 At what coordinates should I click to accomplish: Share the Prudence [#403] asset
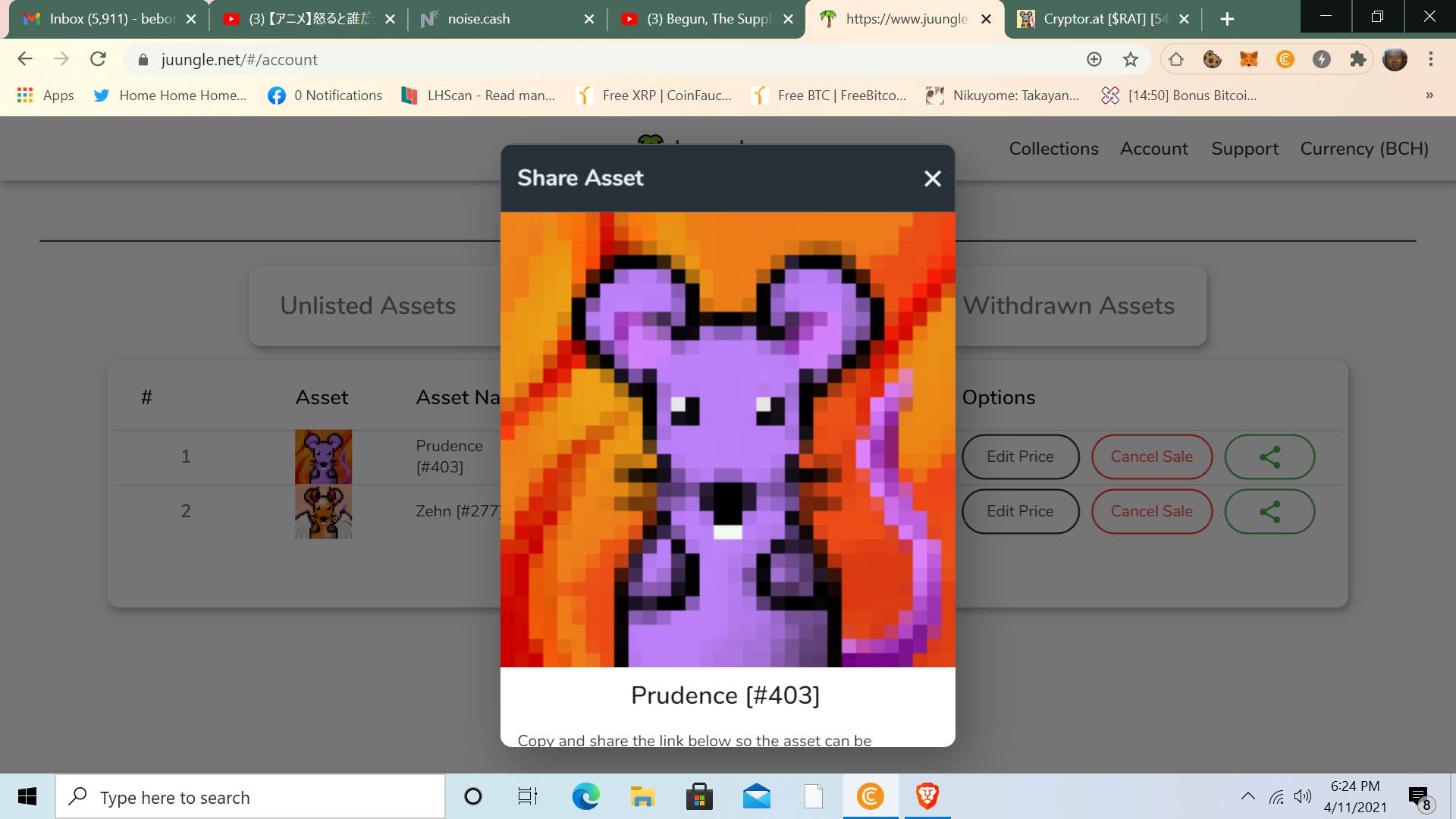pos(1270,457)
